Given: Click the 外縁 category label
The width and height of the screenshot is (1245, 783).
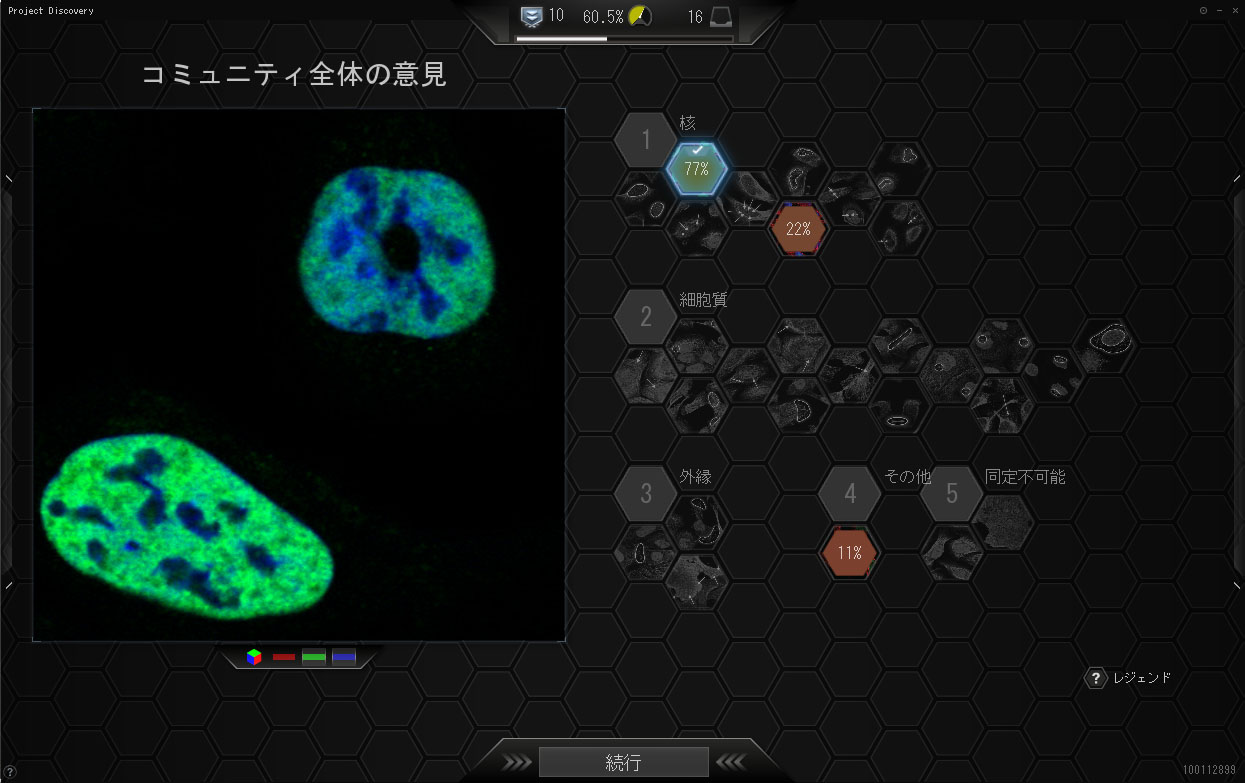Looking at the screenshot, I should (695, 477).
